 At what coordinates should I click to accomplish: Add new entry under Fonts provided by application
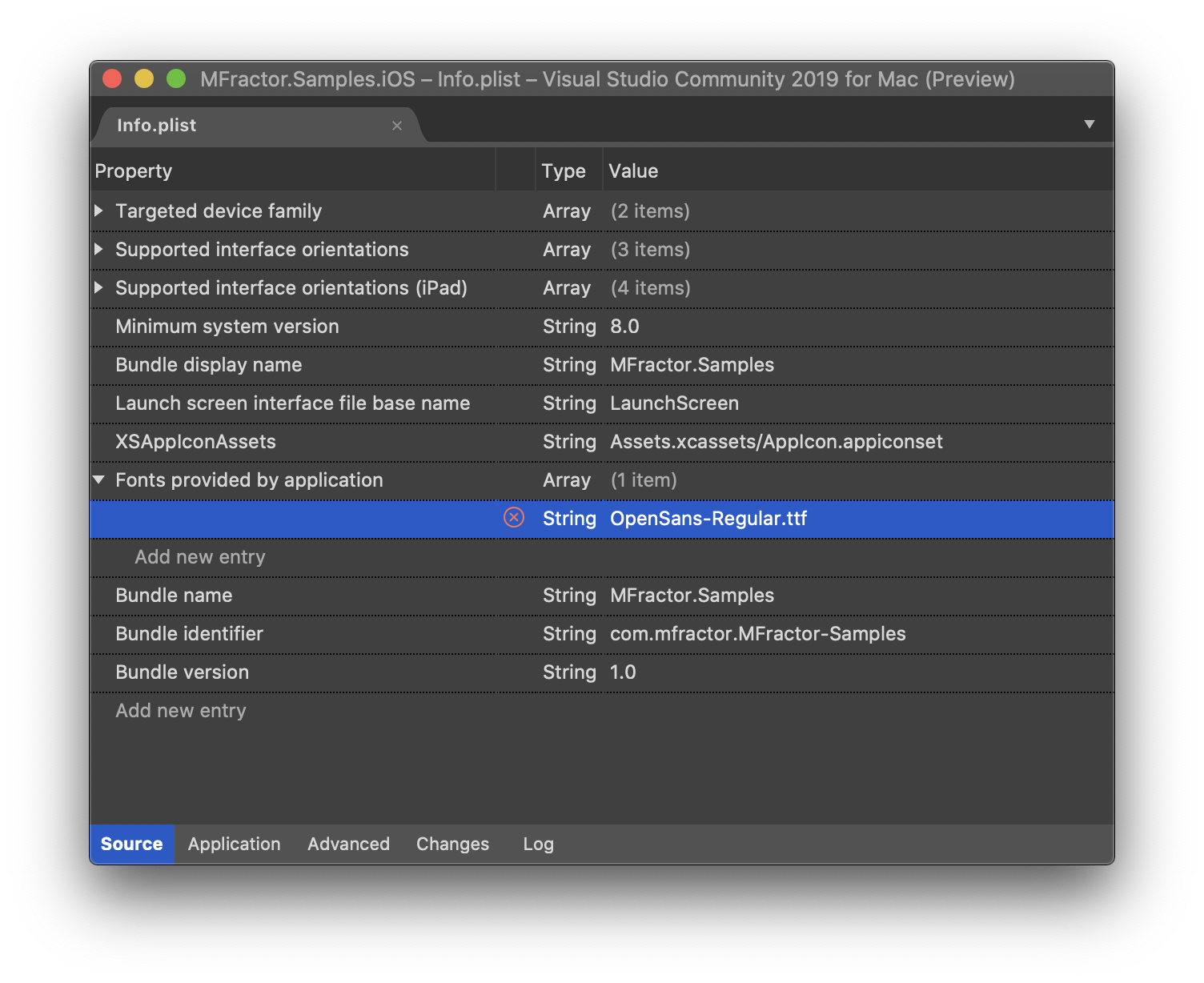click(200, 556)
